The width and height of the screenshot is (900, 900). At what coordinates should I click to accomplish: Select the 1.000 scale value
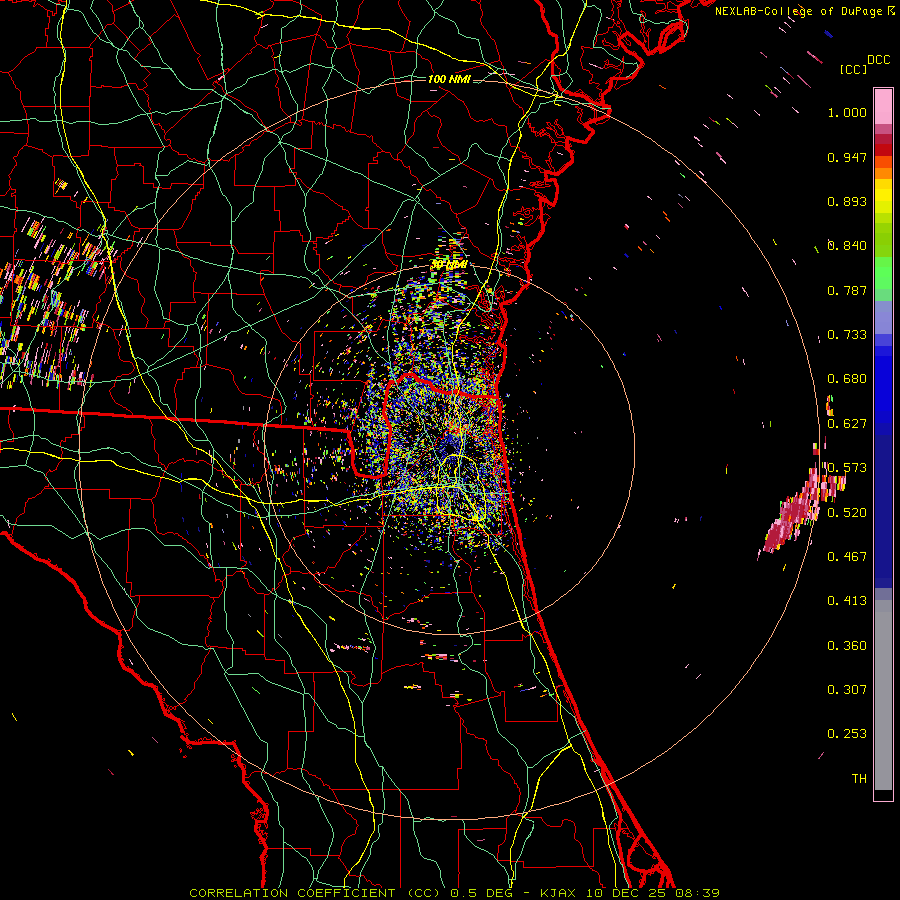(x=847, y=112)
